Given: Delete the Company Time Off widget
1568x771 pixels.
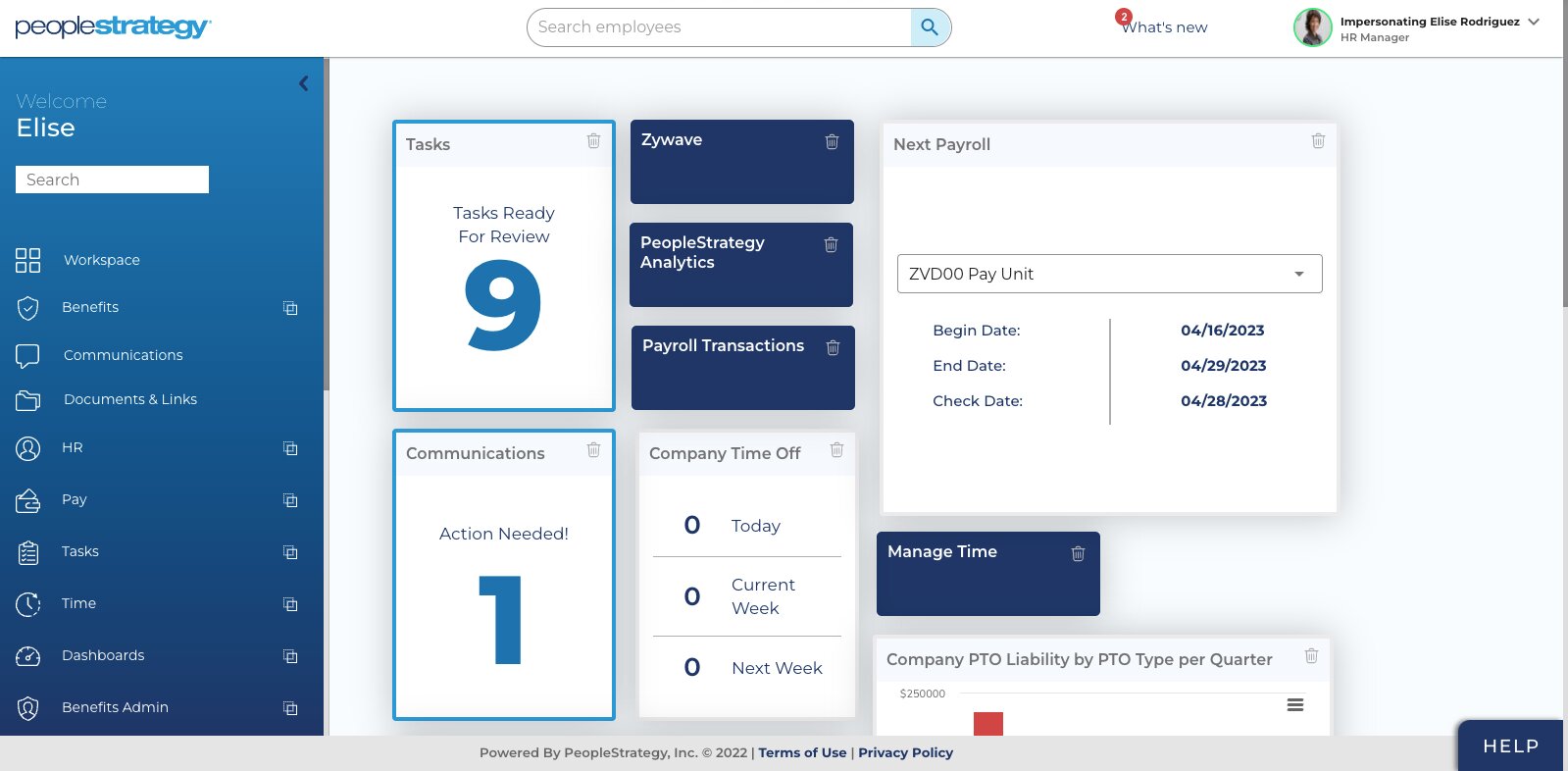Looking at the screenshot, I should [836, 450].
